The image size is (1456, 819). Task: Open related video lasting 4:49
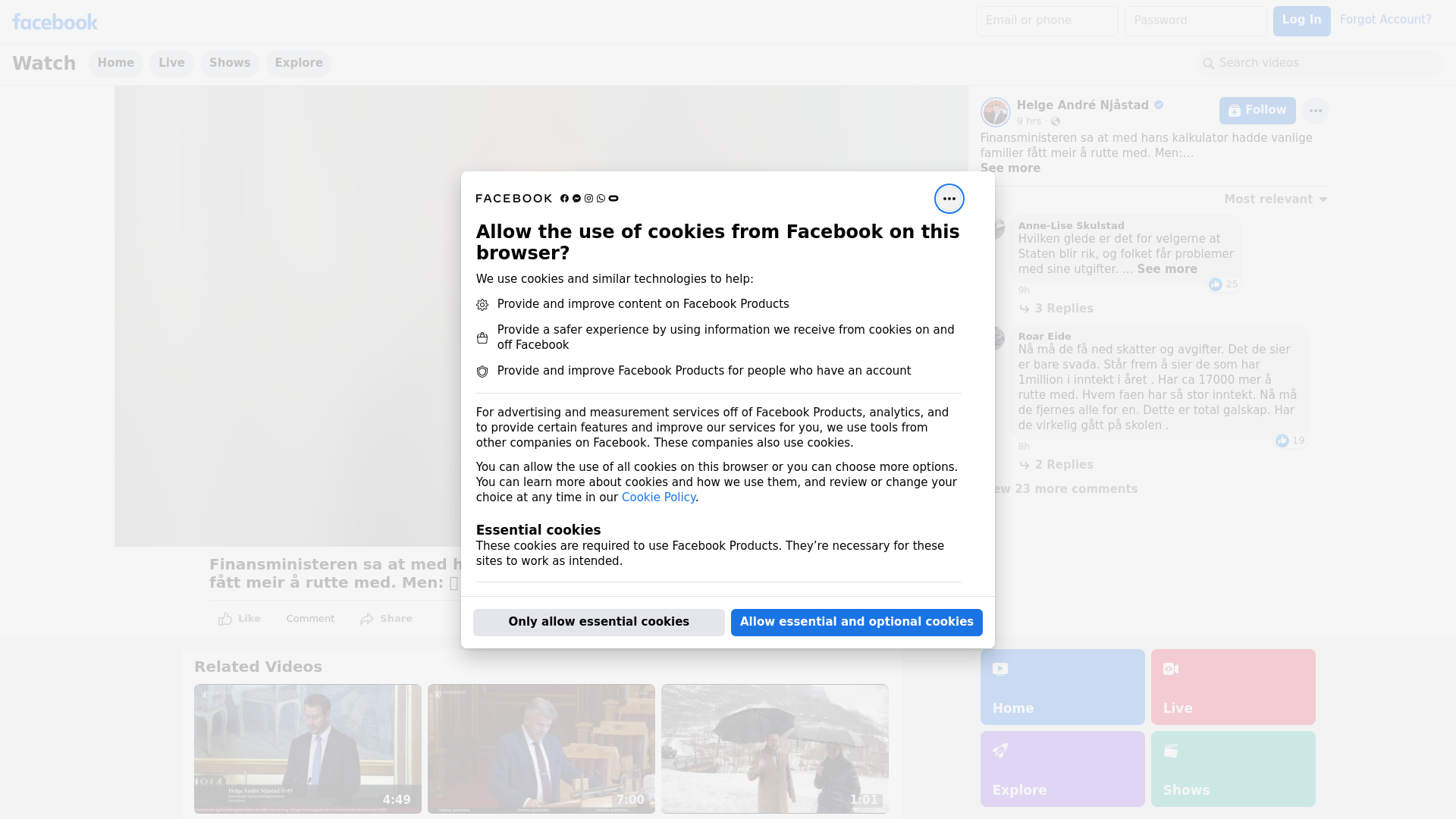pos(308,749)
